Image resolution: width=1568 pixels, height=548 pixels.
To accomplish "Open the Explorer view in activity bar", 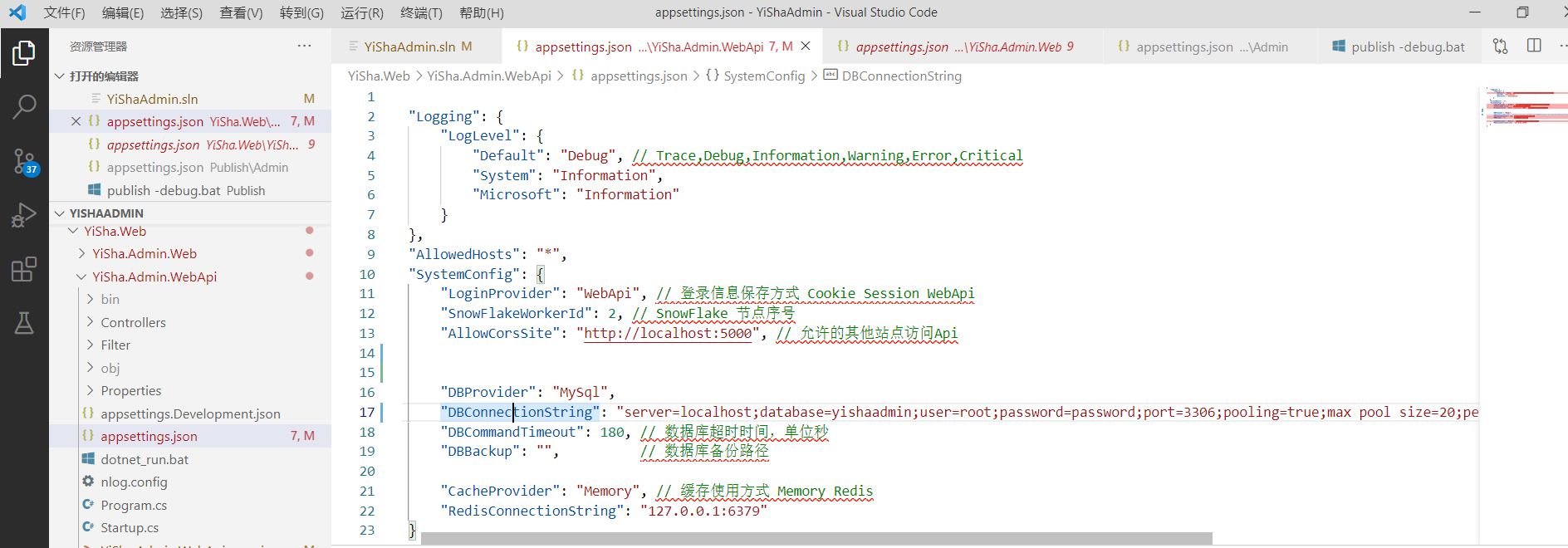I will pyautogui.click(x=24, y=53).
